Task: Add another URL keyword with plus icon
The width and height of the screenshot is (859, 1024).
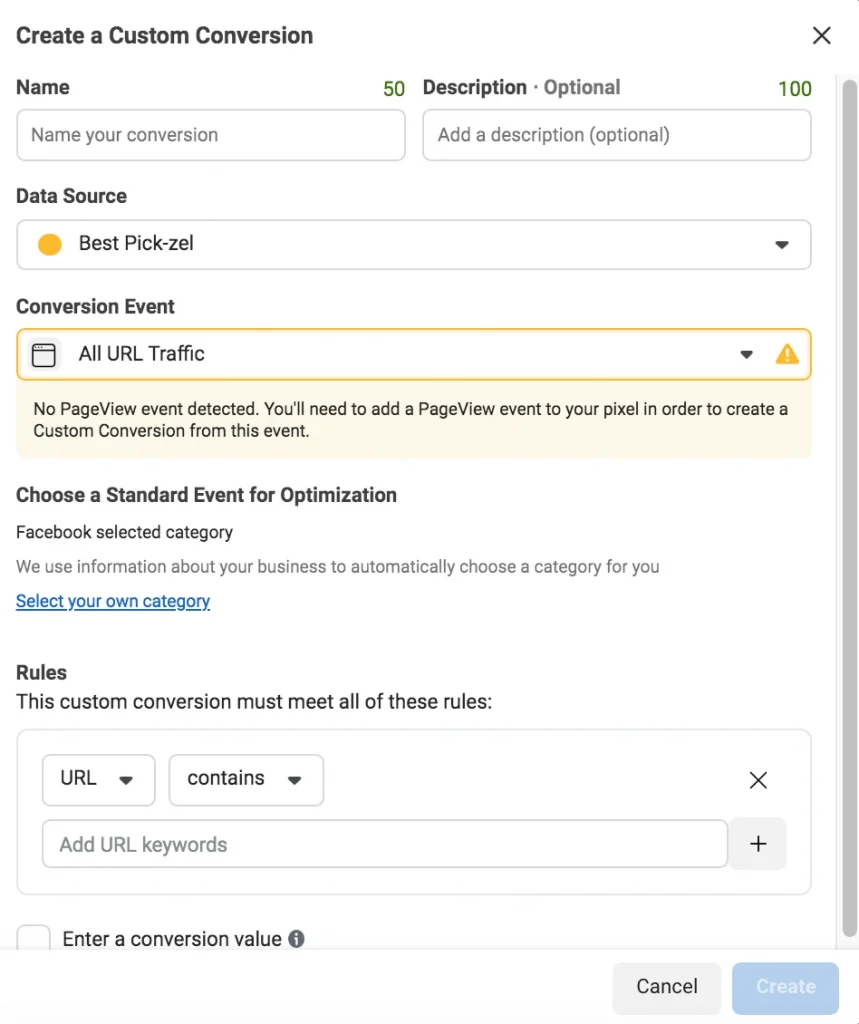Action: pos(758,844)
